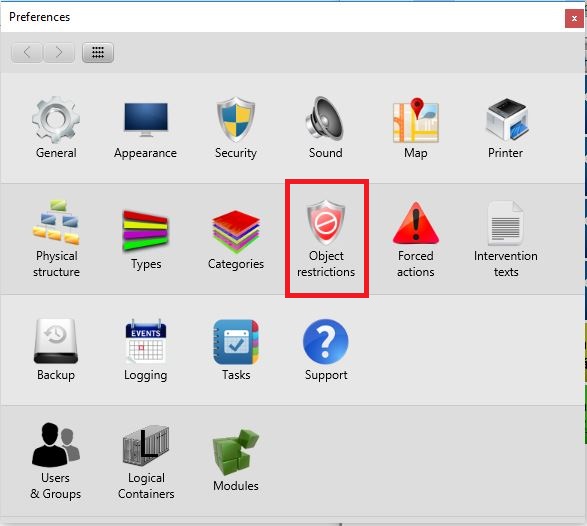This screenshot has height=526, width=587.
Task: Open General preferences gear icon
Action: [x=56, y=120]
